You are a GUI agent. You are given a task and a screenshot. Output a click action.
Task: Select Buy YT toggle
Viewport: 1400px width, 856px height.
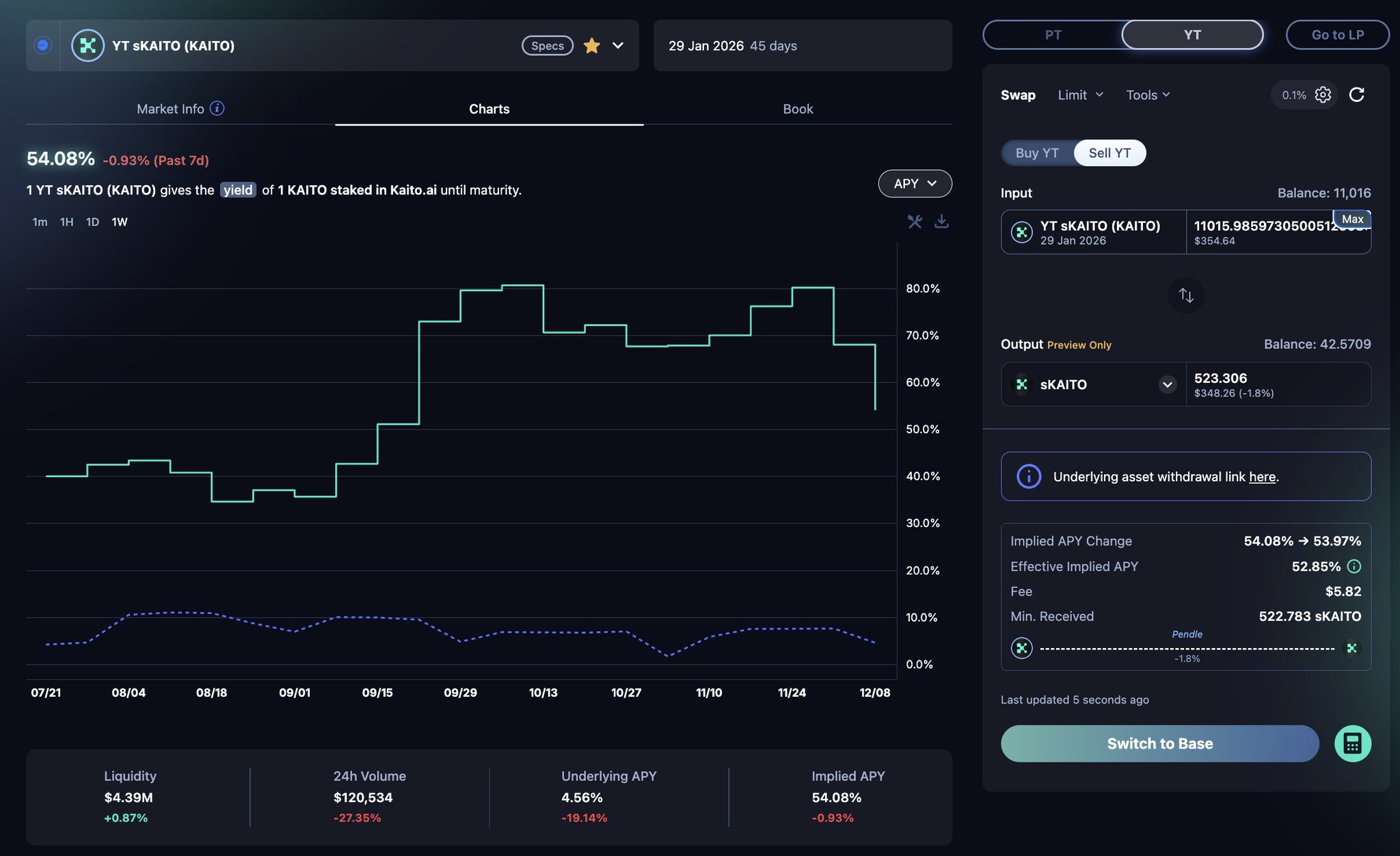(x=1037, y=153)
